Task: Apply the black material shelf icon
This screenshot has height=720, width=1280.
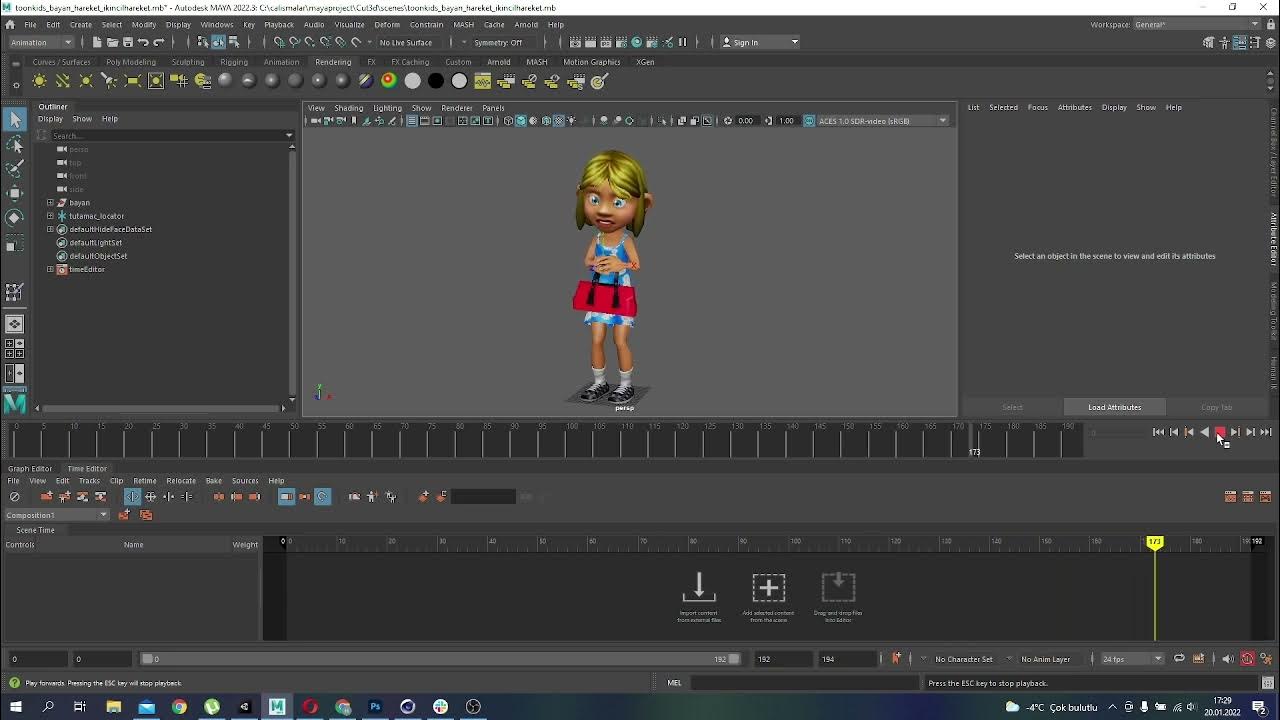Action: coord(436,81)
